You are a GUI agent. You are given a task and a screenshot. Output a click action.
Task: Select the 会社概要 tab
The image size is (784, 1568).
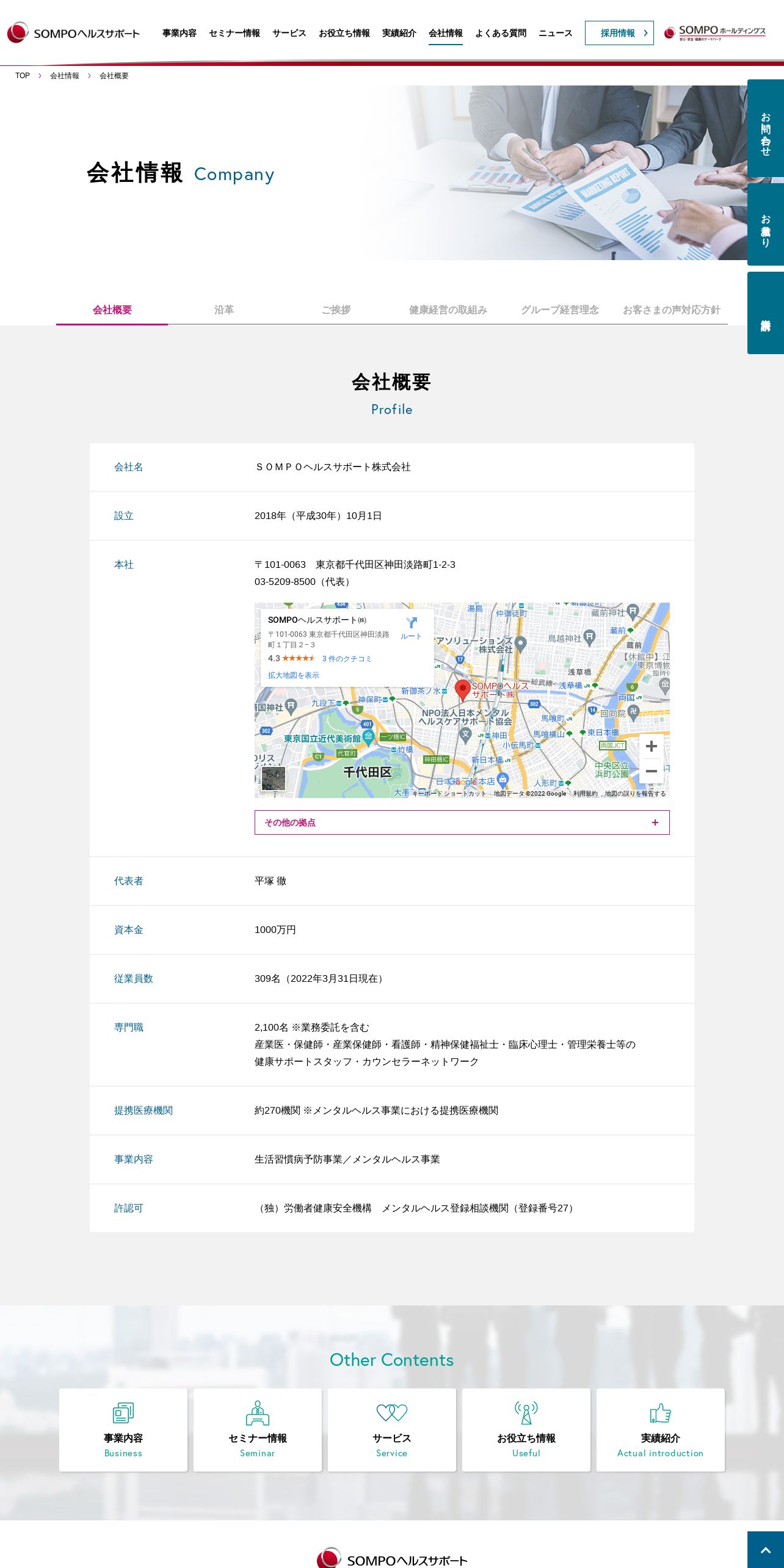(x=112, y=310)
